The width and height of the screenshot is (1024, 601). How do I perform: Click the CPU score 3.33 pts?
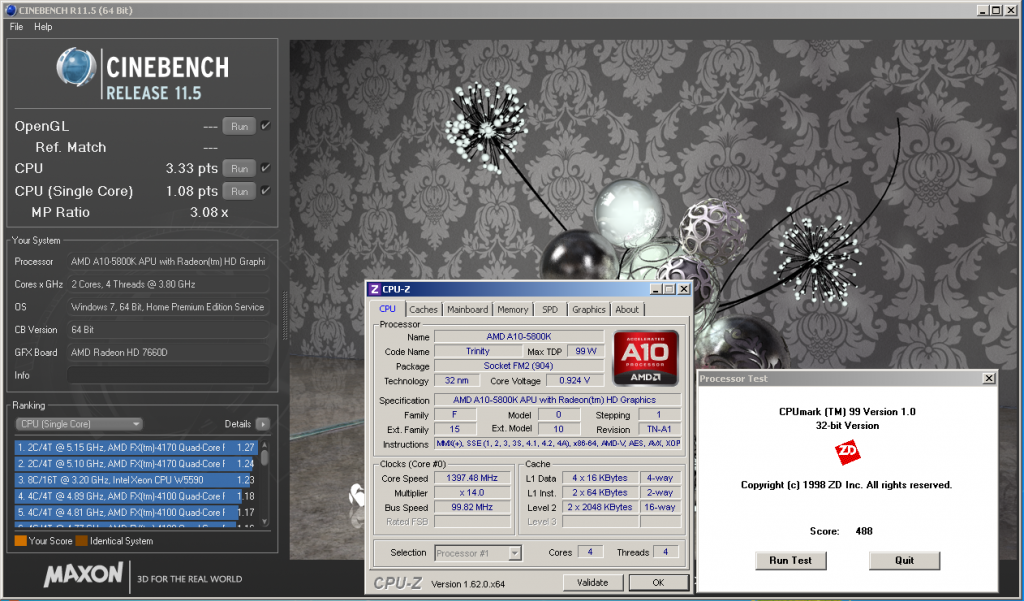tap(191, 169)
